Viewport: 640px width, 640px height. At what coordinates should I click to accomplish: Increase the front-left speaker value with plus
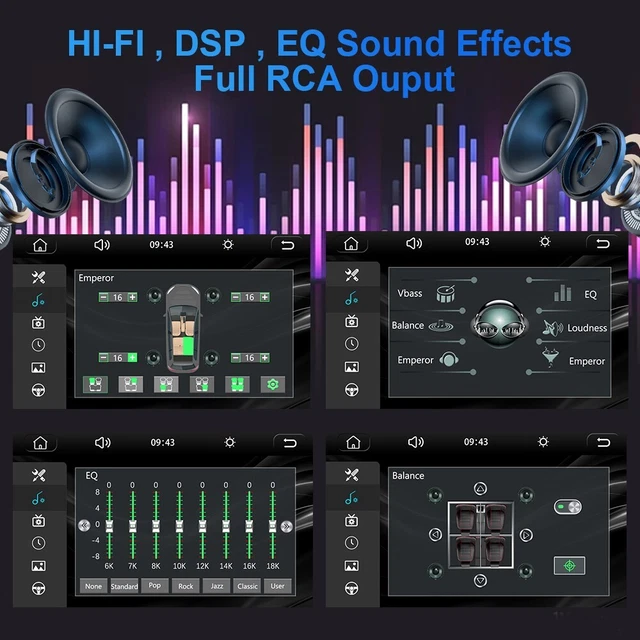[132, 297]
